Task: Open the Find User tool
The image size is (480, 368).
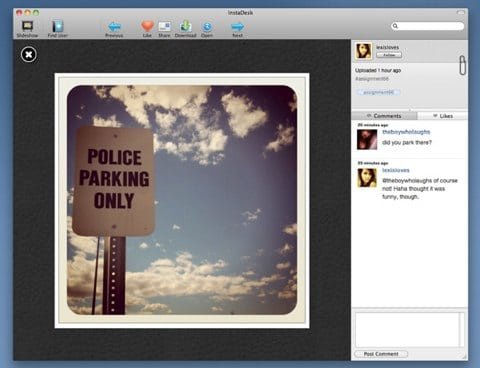Action: click(57, 29)
